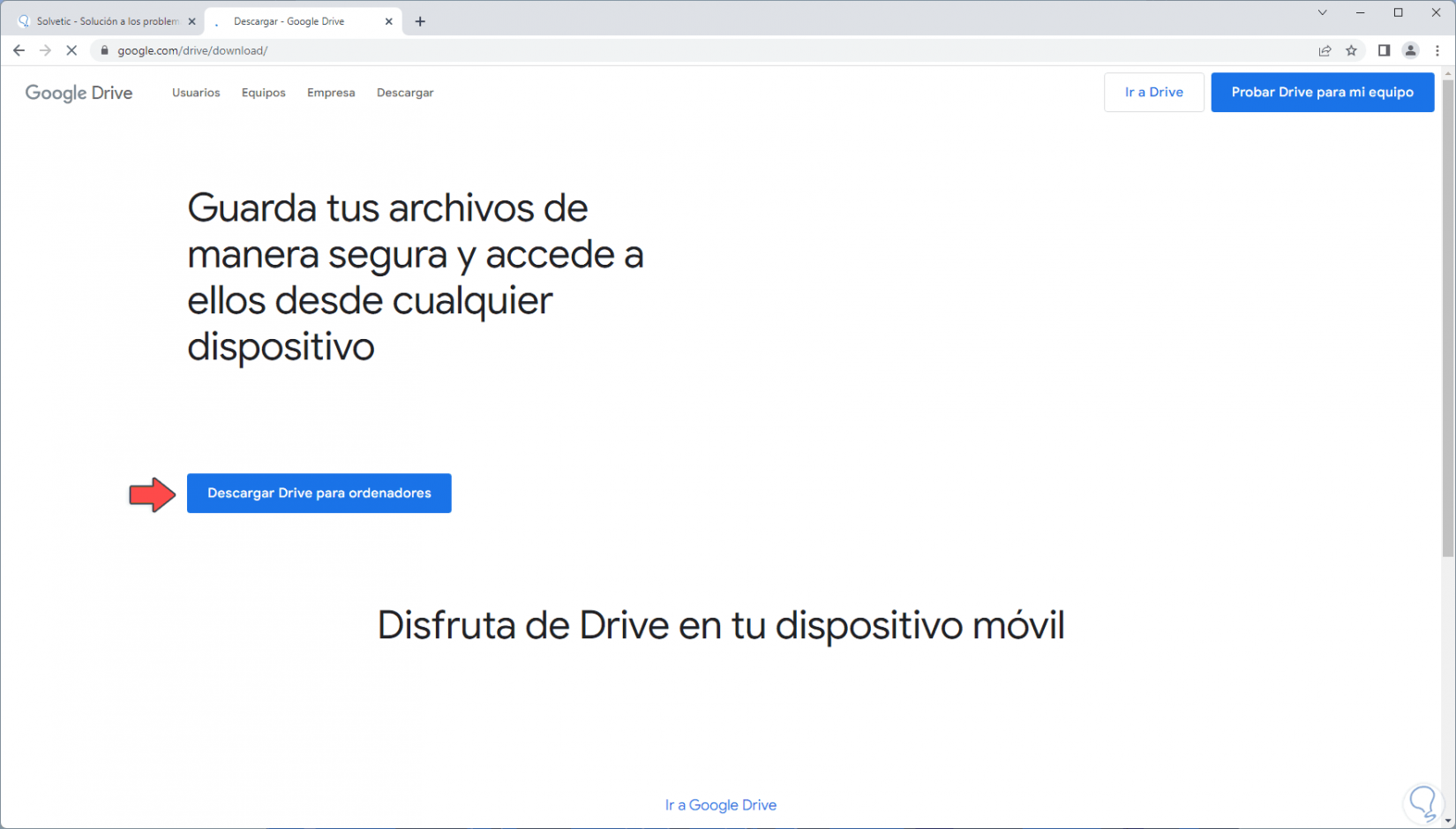Stop loading the page
Image resolution: width=1456 pixels, height=829 pixels.
[71, 50]
